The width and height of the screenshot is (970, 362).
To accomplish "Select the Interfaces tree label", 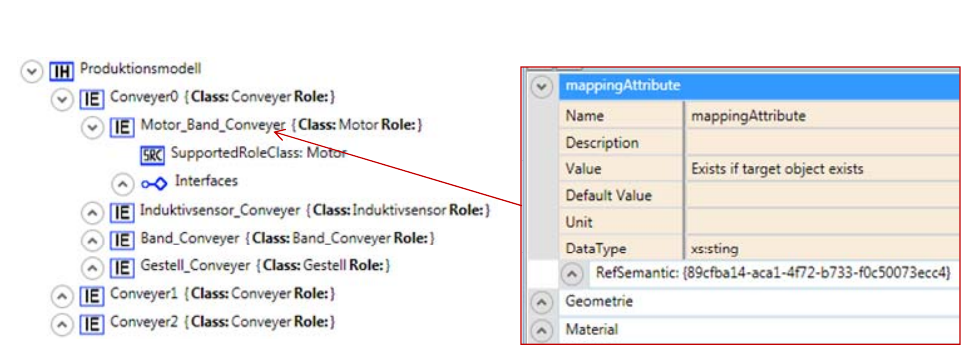I will pyautogui.click(x=207, y=181).
